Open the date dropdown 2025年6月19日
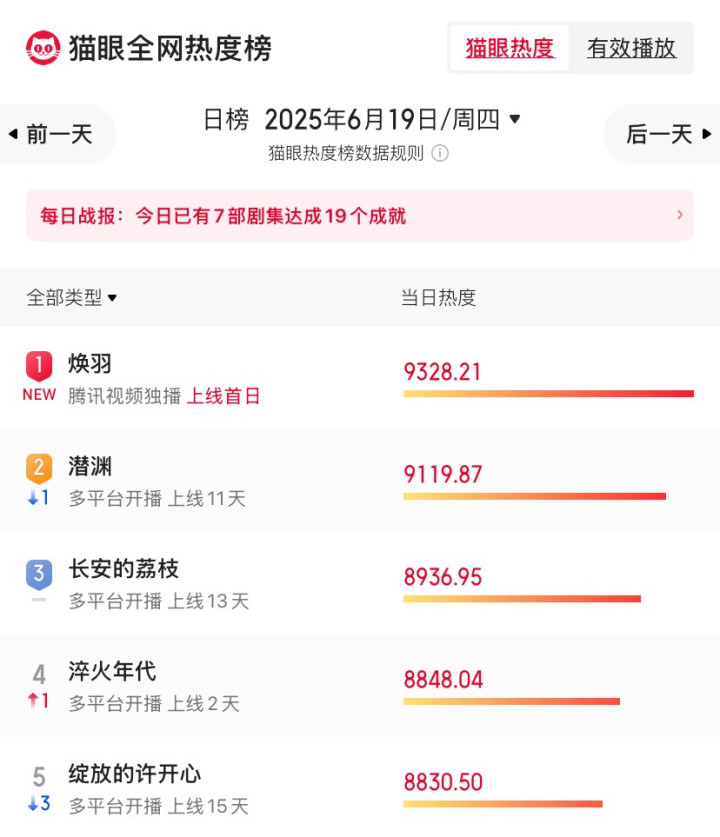The image size is (720, 837). [x=392, y=119]
